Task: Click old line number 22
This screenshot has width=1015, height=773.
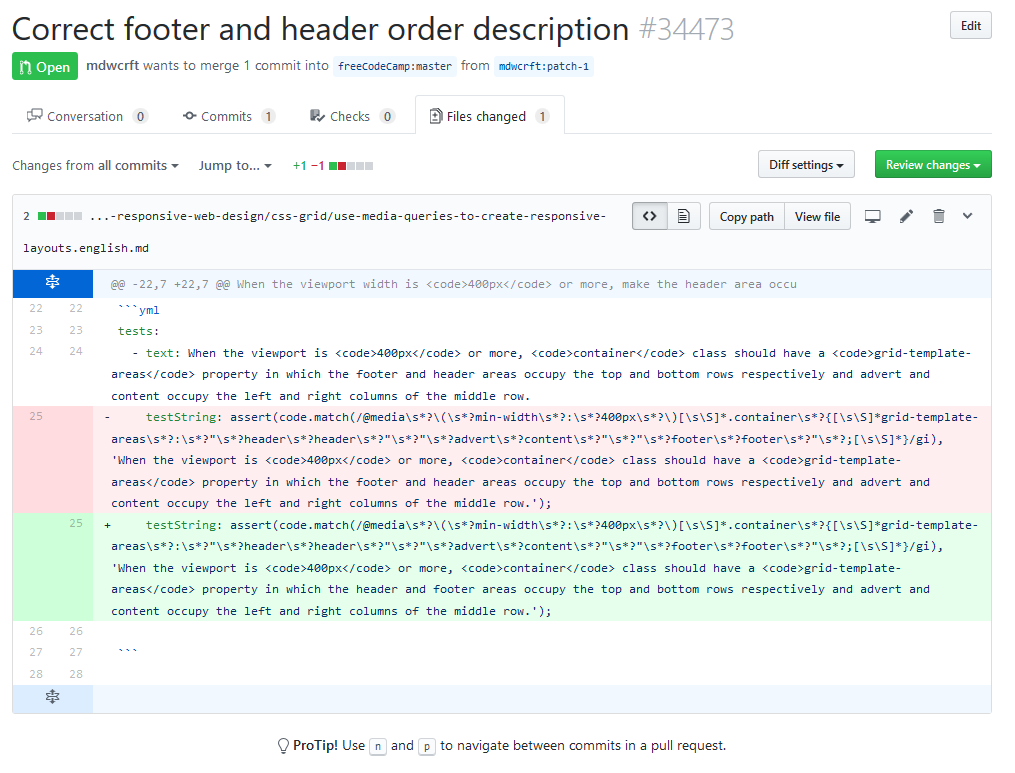Action: 36,308
